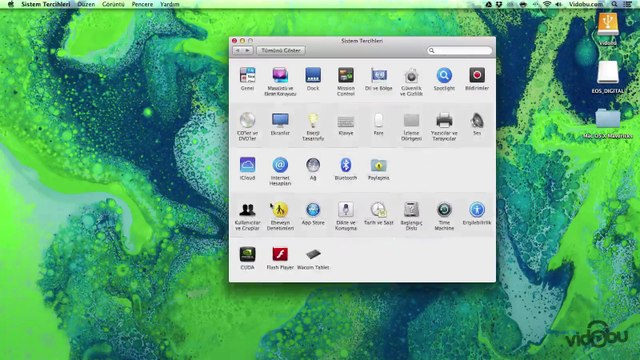The width and height of the screenshot is (640, 360).
Task: Open Mission Control preferences
Action: [346, 76]
